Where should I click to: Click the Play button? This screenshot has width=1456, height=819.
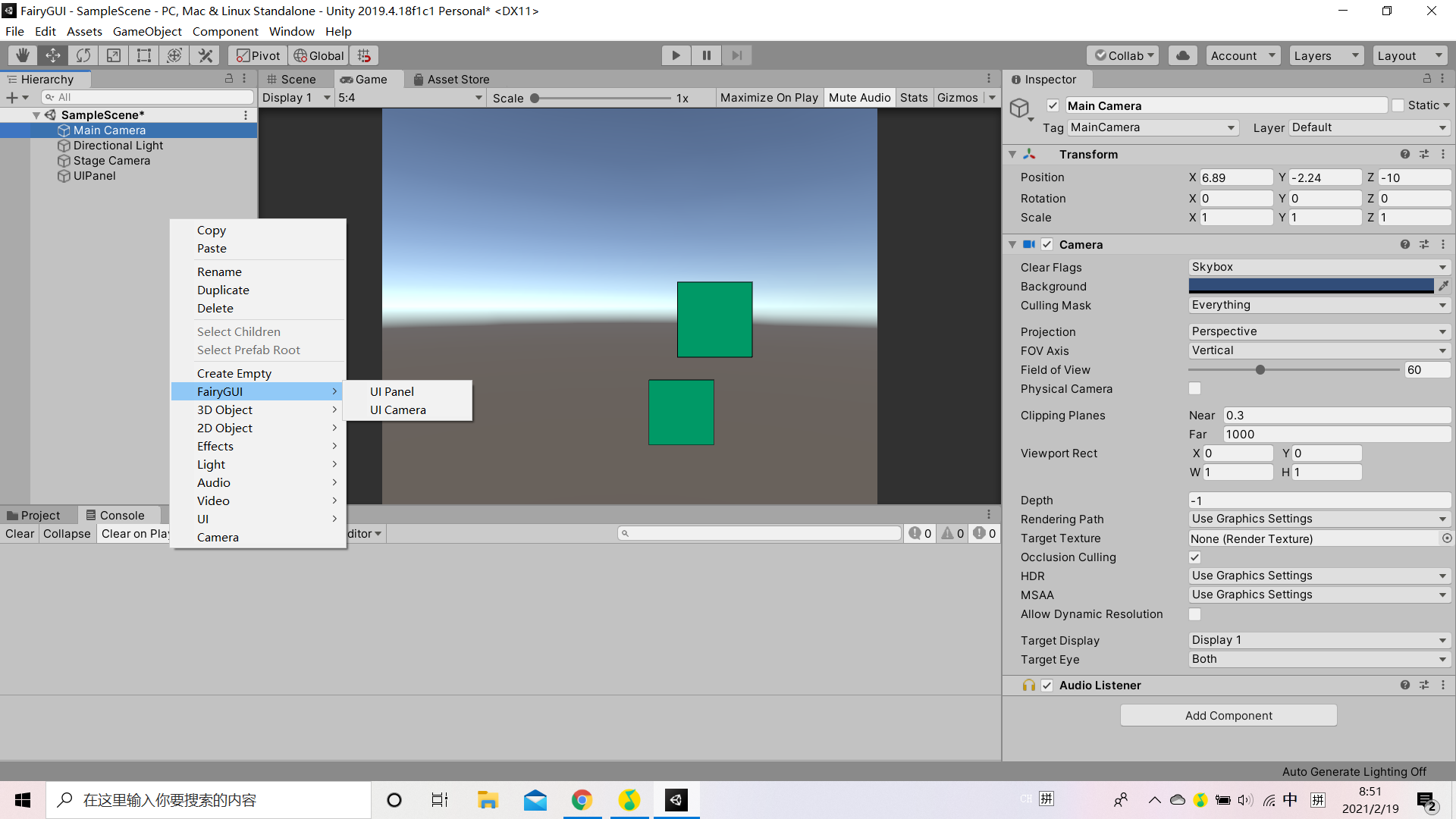pos(676,55)
